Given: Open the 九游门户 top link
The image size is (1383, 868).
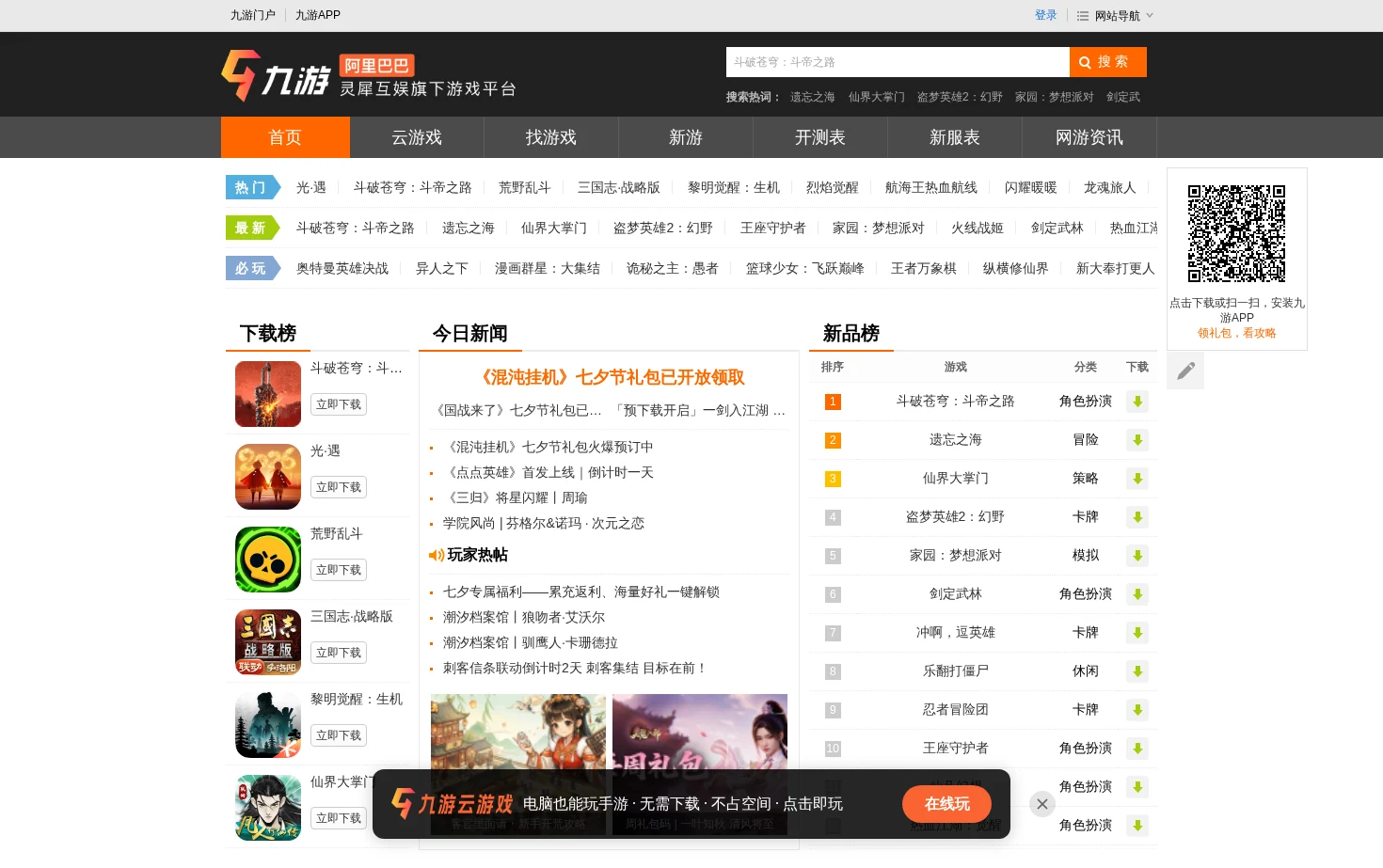Looking at the screenshot, I should (x=253, y=15).
